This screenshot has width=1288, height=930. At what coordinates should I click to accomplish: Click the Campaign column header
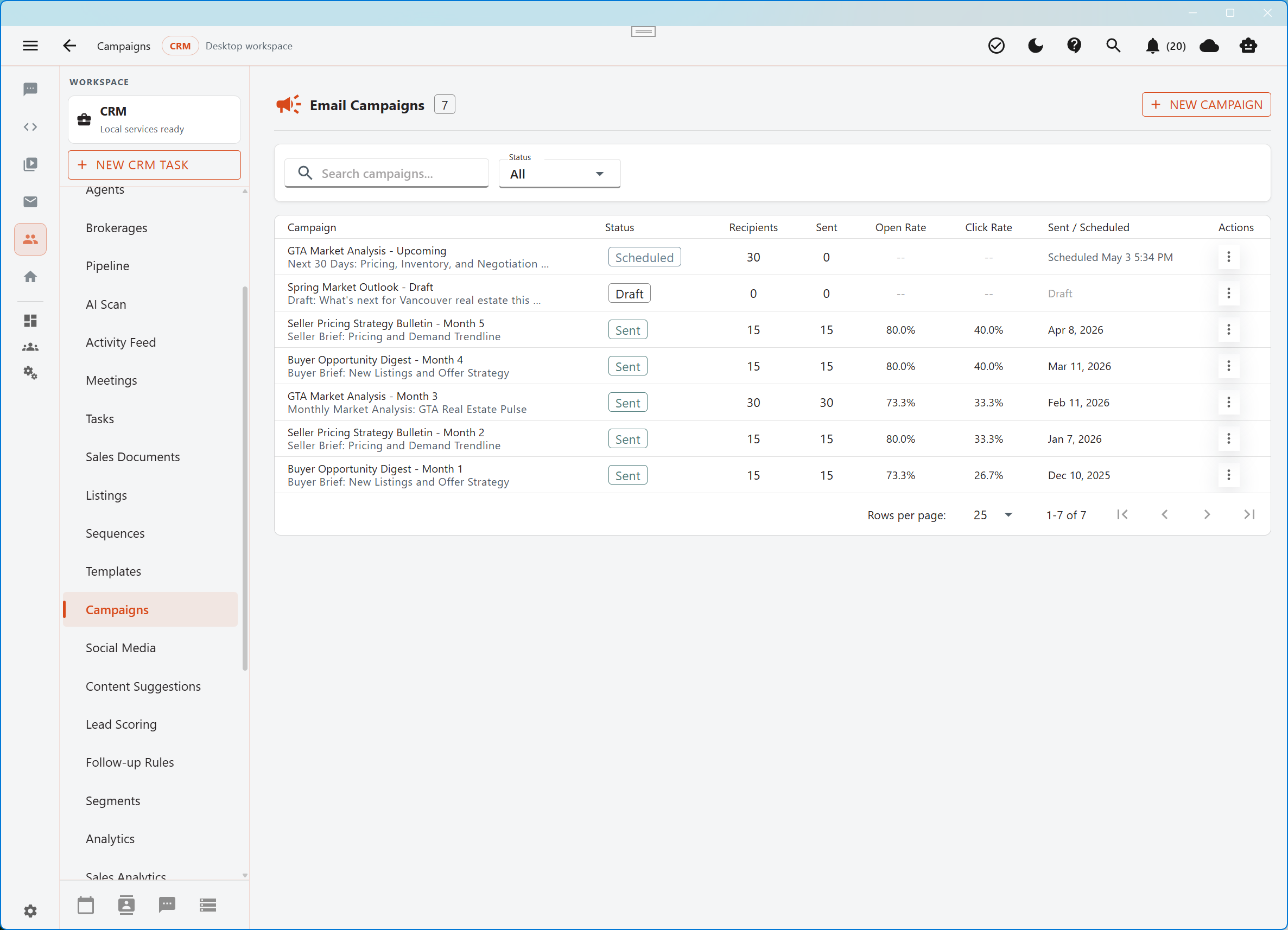pyautogui.click(x=312, y=227)
